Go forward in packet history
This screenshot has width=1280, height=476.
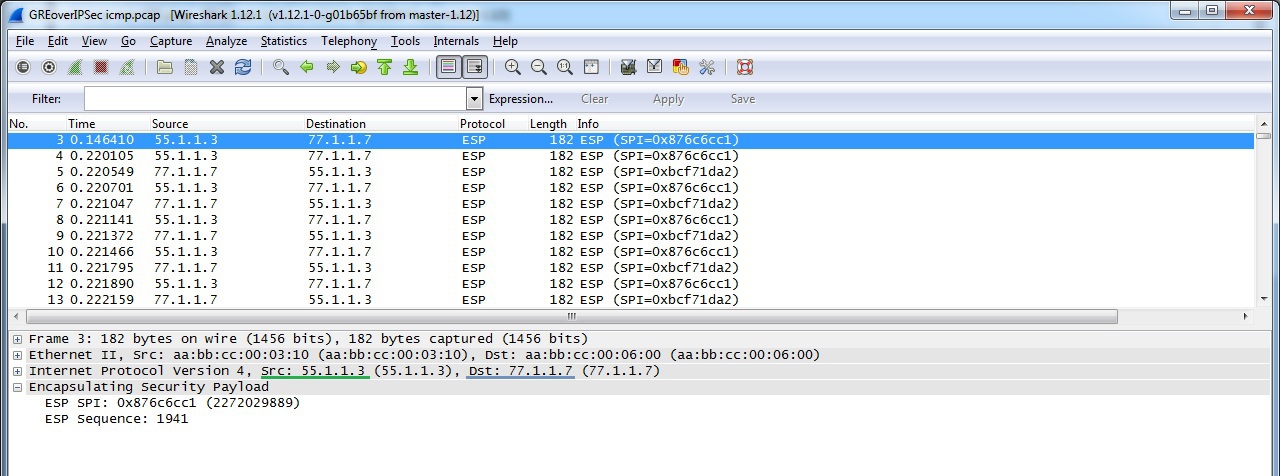pos(333,67)
